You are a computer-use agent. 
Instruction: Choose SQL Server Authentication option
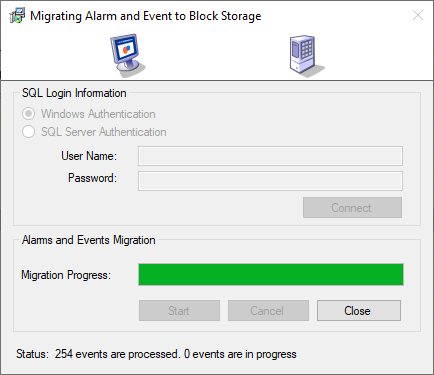(x=28, y=132)
